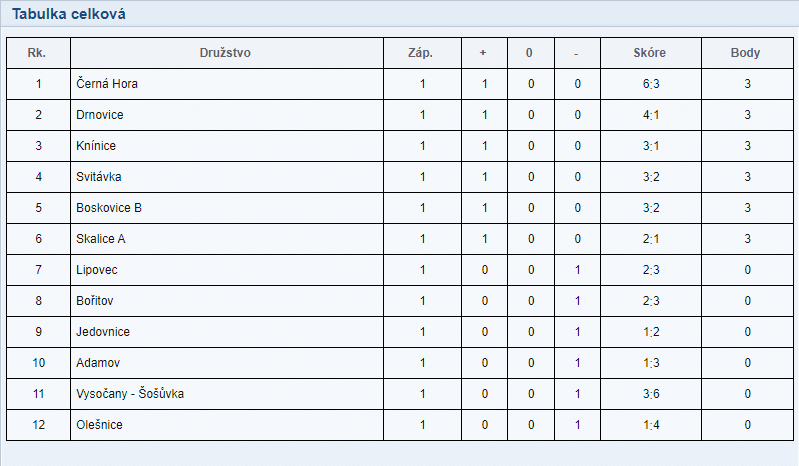This screenshot has height=466, width=799.
Task: Click the Skóre column header
Action: click(650, 53)
